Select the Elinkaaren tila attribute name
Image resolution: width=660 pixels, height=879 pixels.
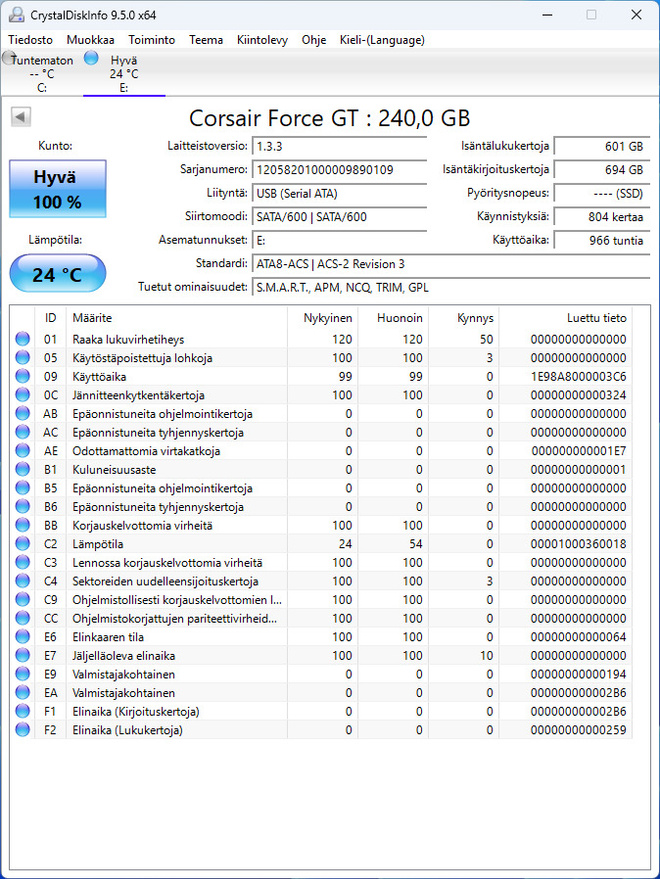coord(108,637)
